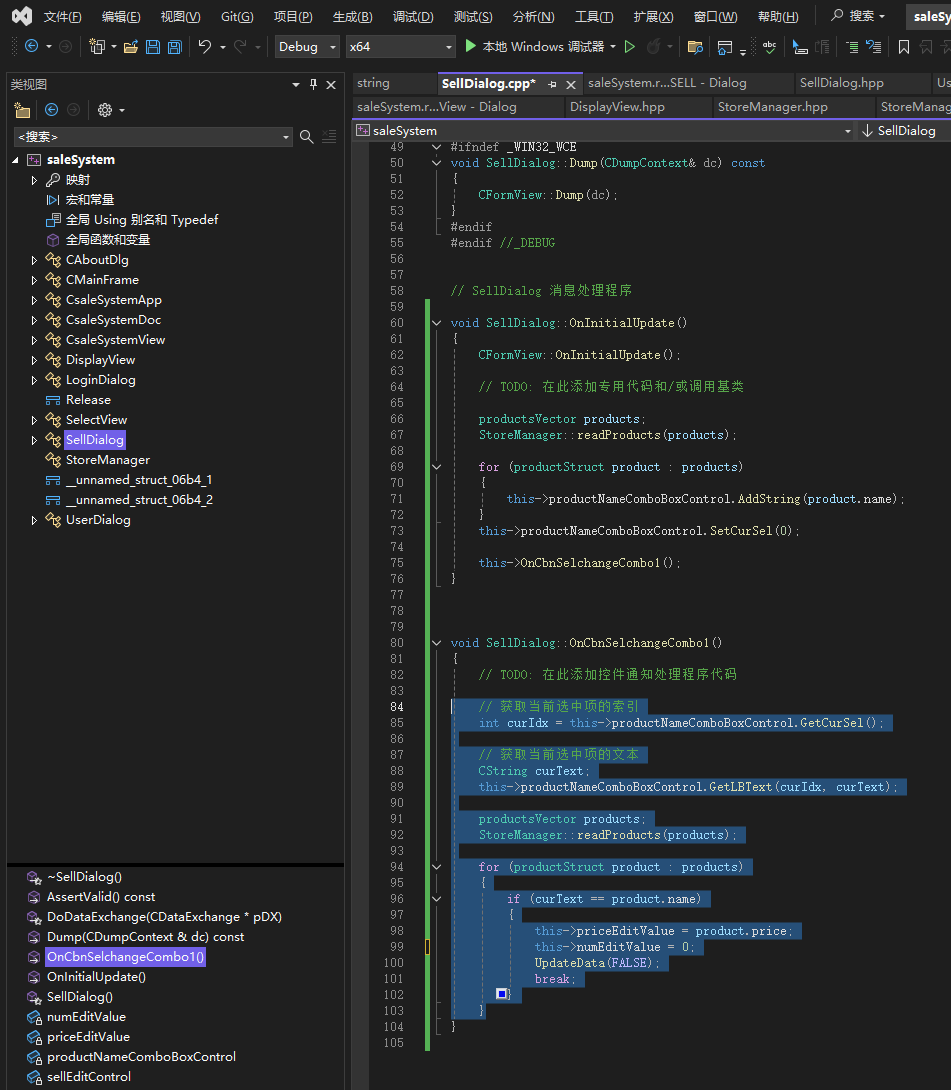The height and width of the screenshot is (1090, 951).
Task: Toggle auto-hide pin for class view panel
Action: 313,85
